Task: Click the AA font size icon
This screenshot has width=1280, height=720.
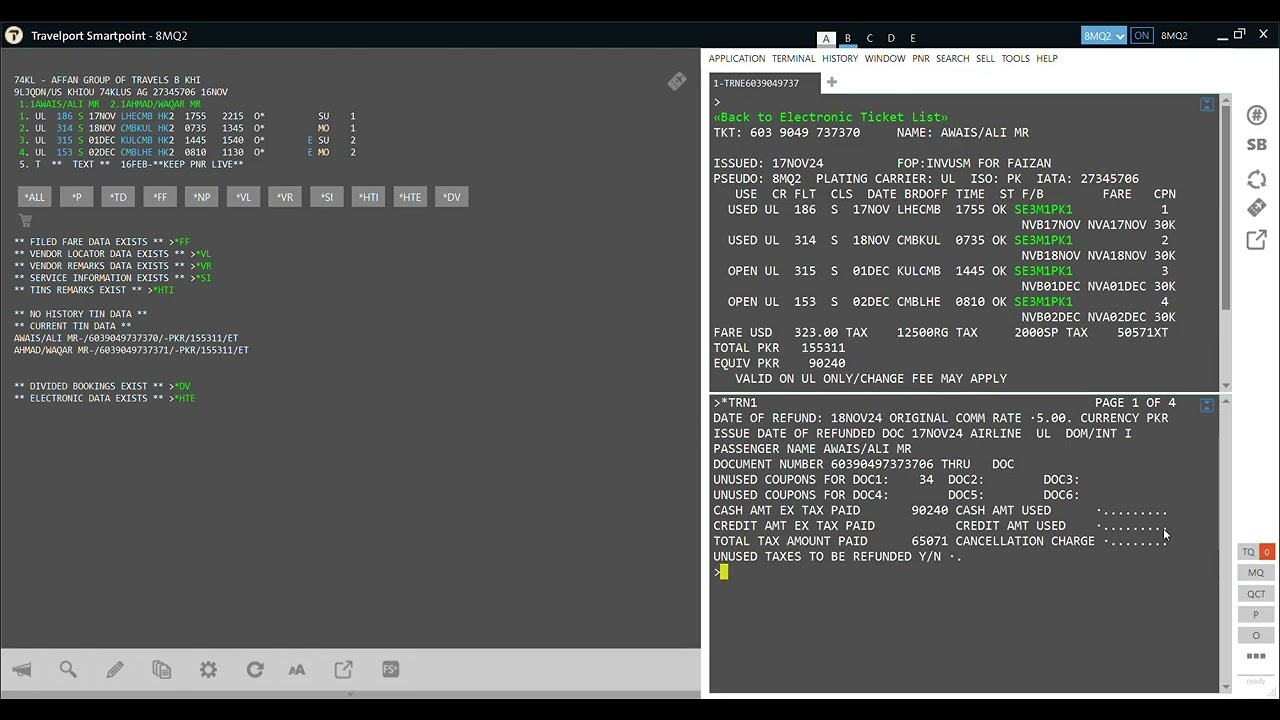Action: pyautogui.click(x=297, y=670)
